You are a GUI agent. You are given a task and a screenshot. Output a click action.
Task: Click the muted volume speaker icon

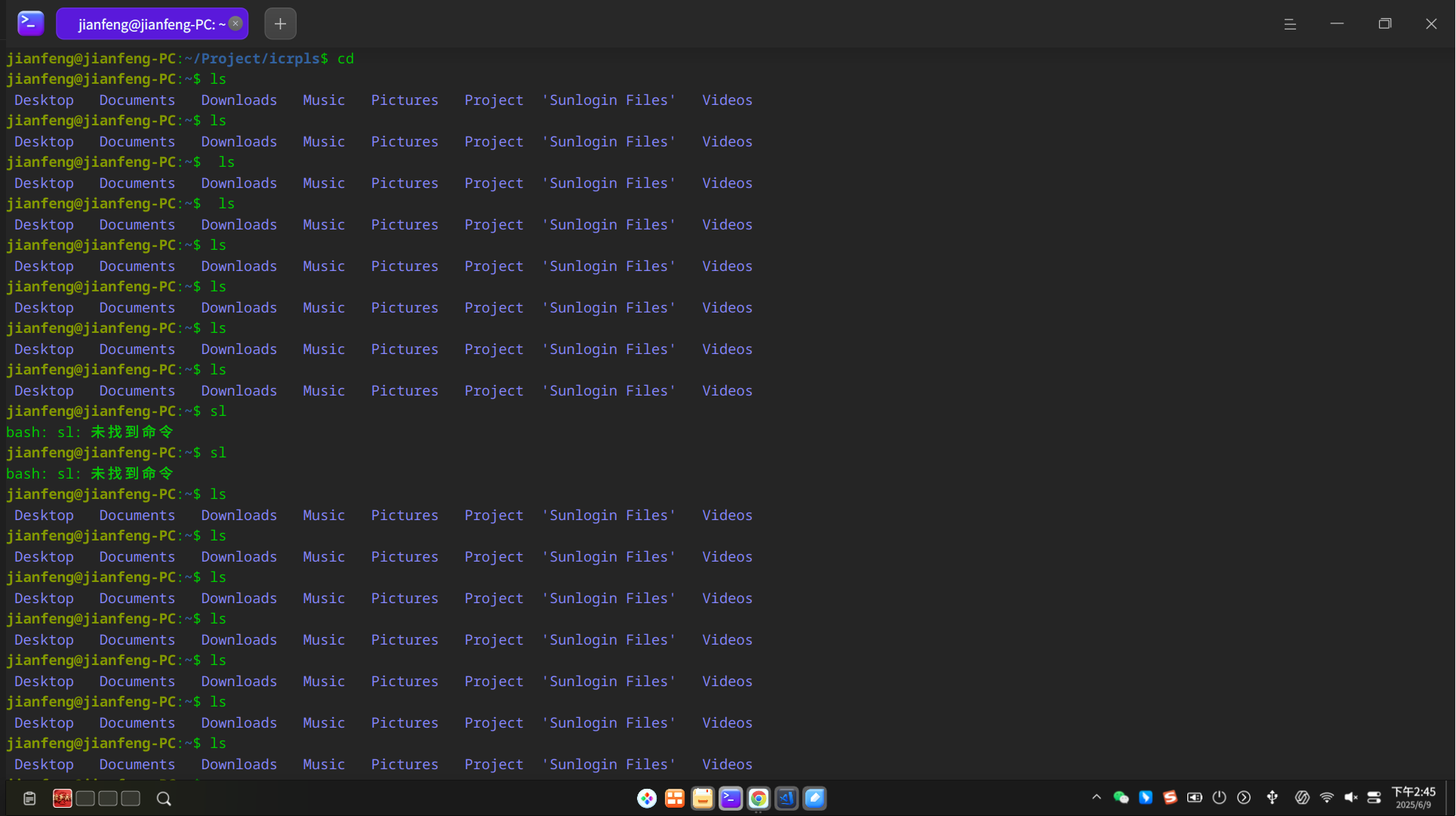[x=1351, y=798]
